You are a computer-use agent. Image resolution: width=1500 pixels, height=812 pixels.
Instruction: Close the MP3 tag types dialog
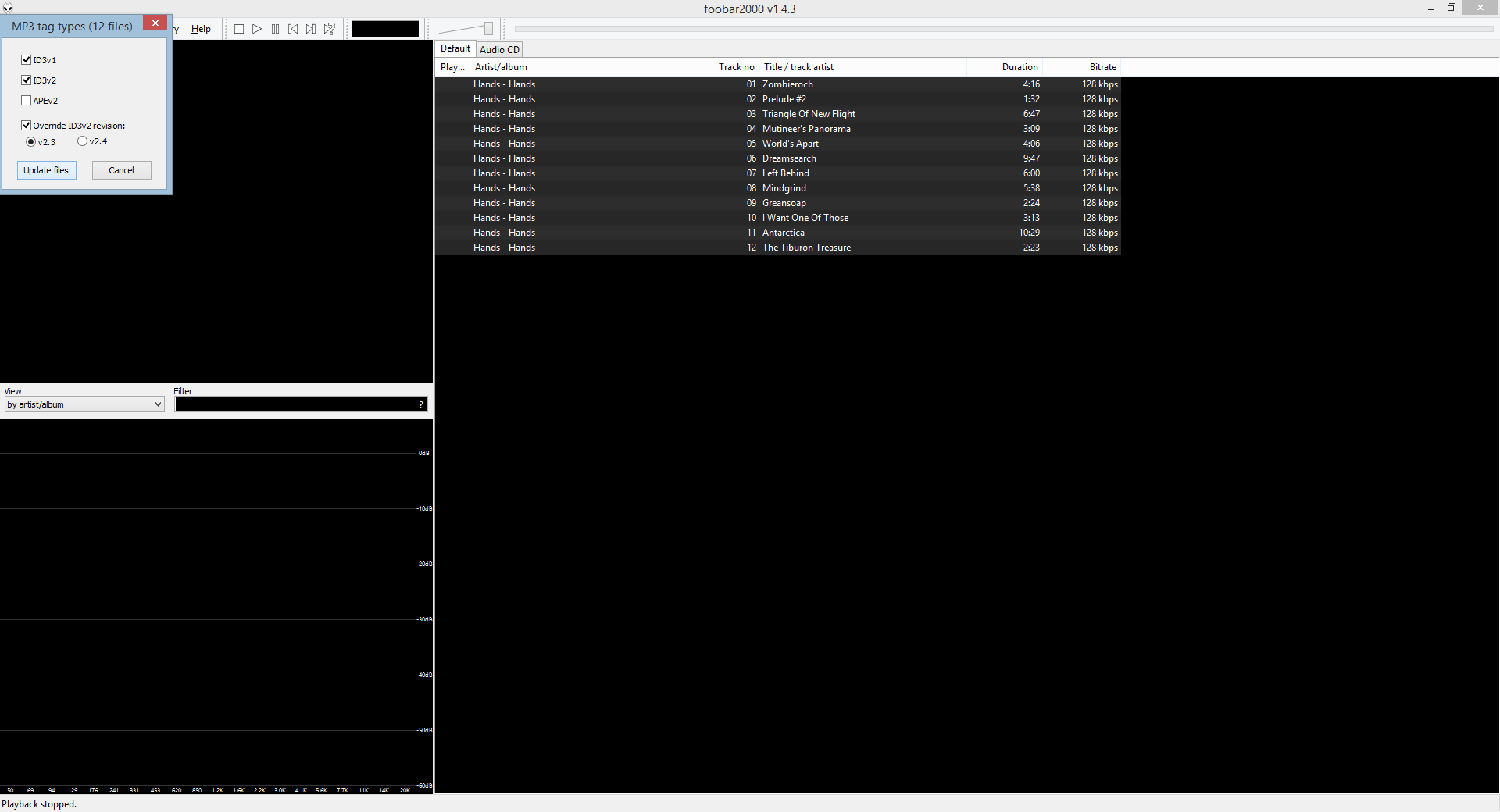155,23
